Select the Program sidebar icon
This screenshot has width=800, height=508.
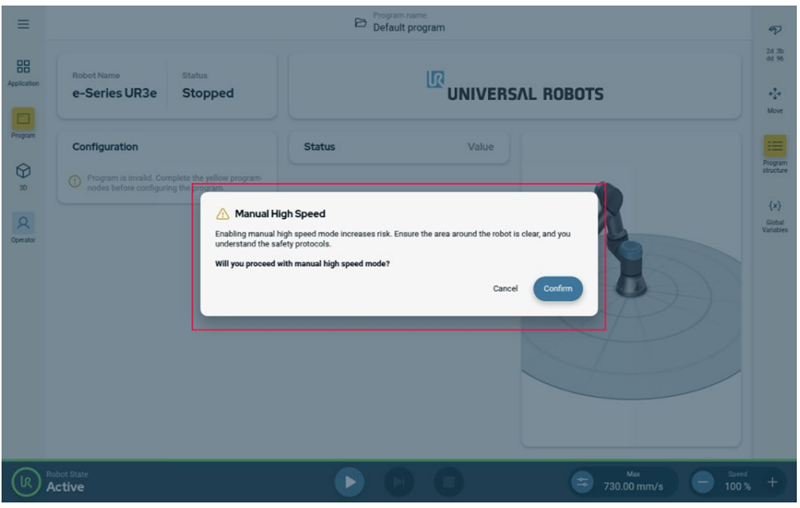23,122
